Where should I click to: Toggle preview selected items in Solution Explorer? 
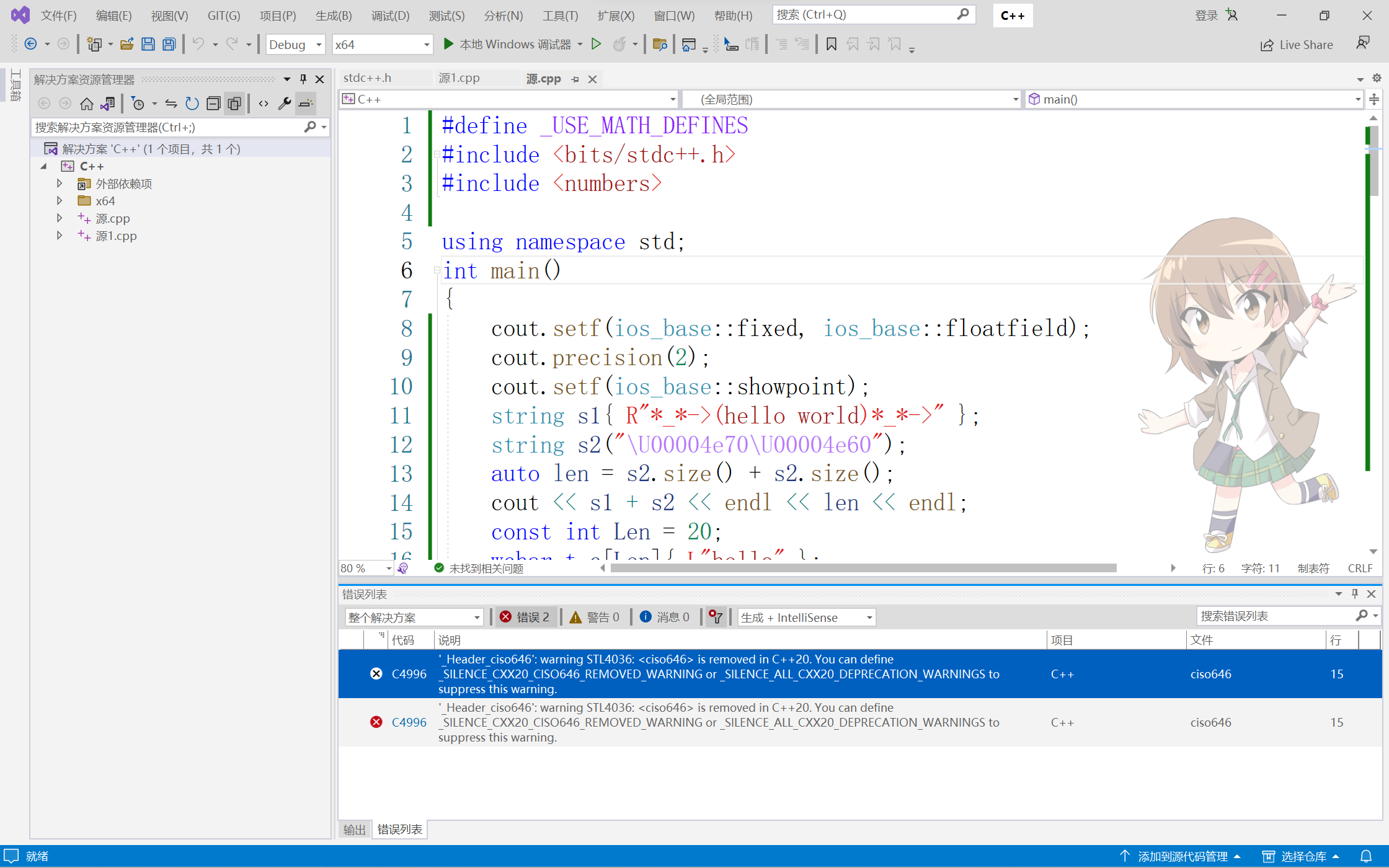[306, 104]
